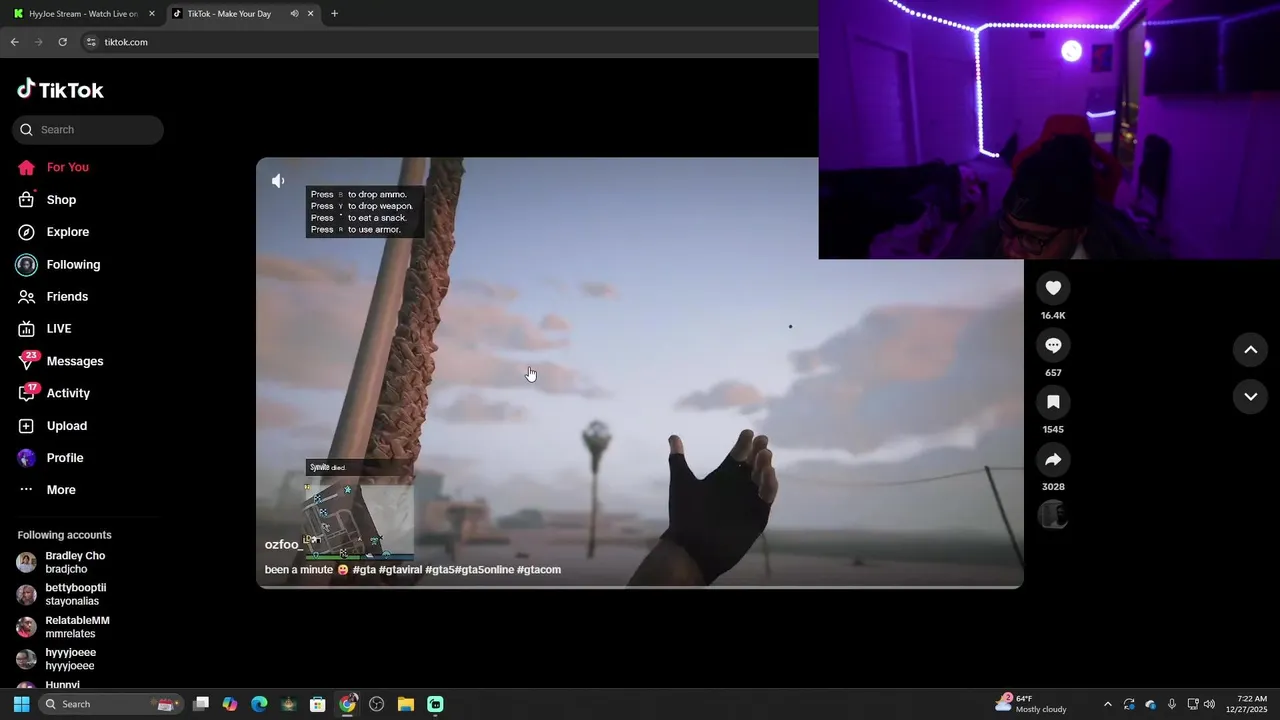Image resolution: width=1280 pixels, height=720 pixels.
Task: Open taskbar volume control
Action: pos(1209,704)
